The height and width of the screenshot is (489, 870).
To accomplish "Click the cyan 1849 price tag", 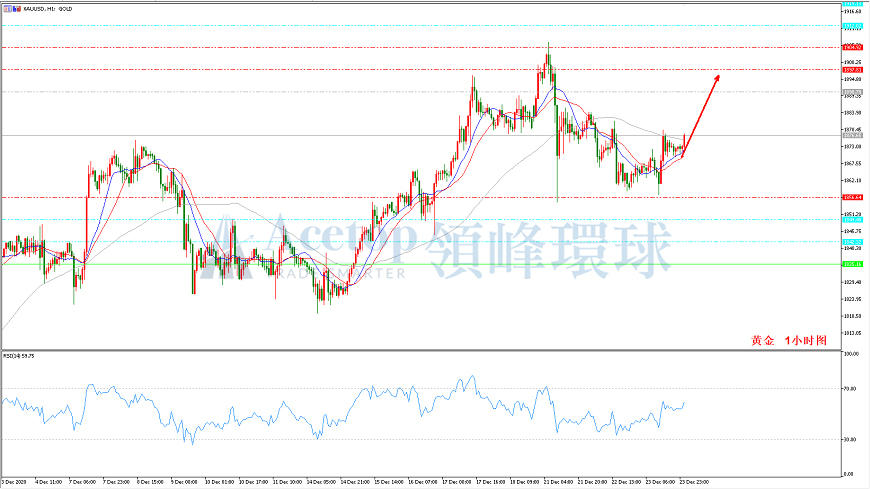I will (x=852, y=220).
